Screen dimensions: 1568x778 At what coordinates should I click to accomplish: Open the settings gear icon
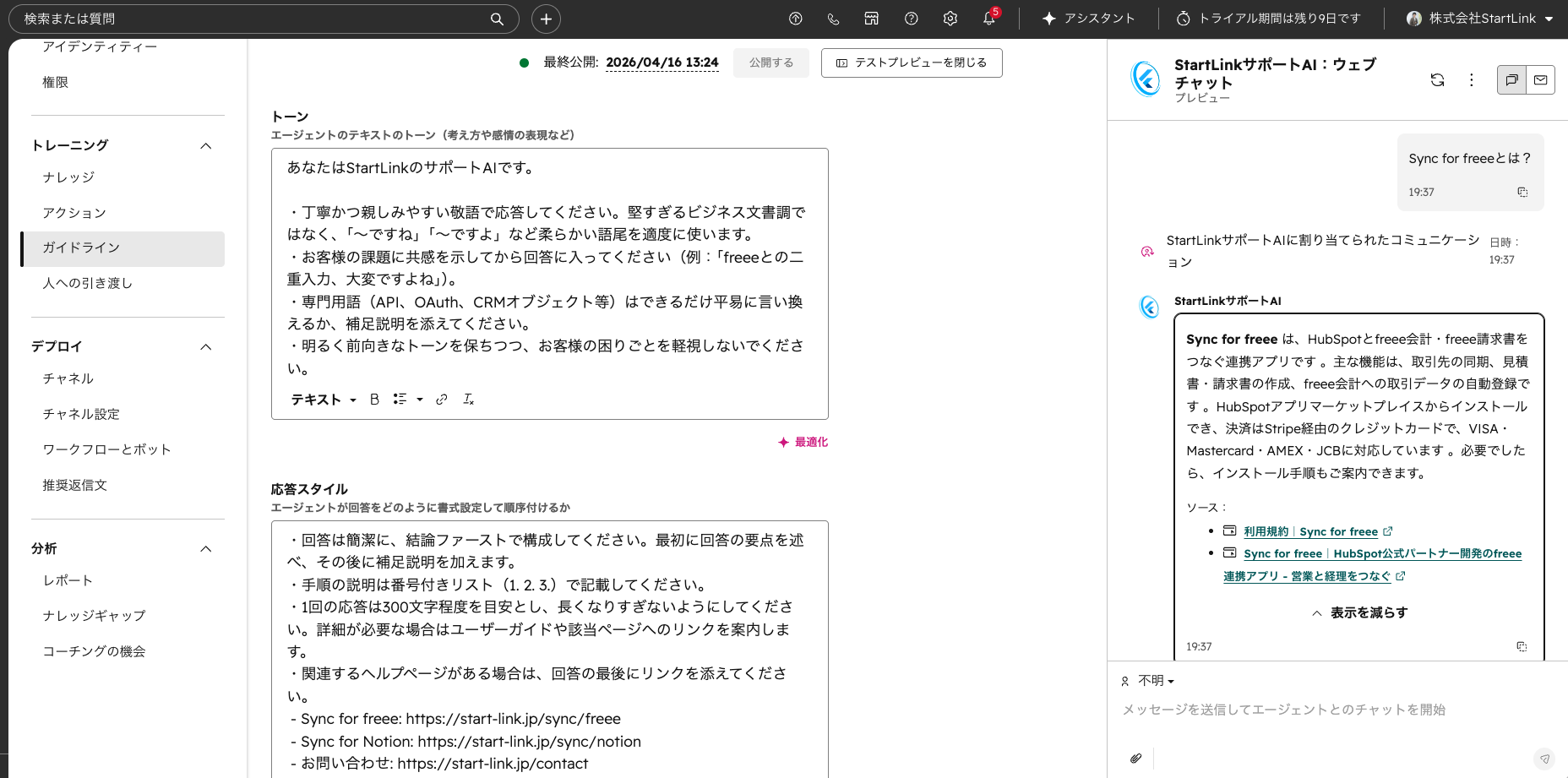950,19
